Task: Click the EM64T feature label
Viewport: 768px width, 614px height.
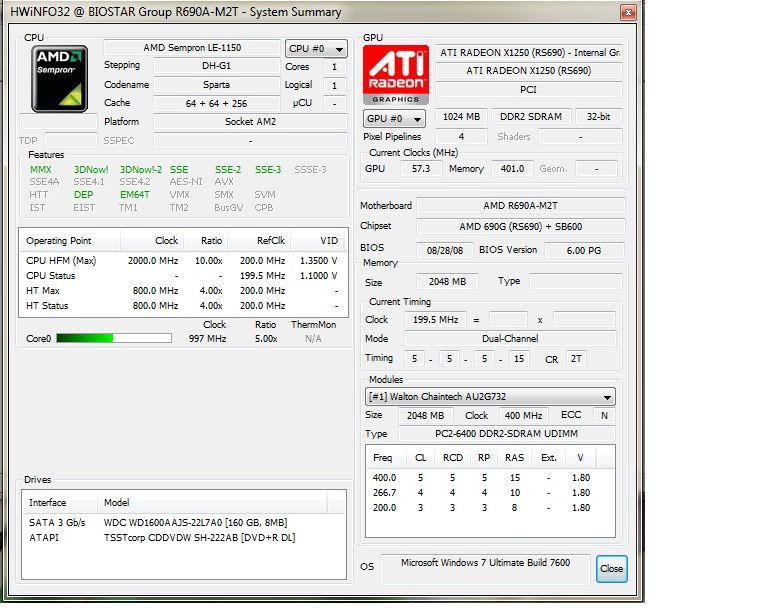Action: [x=135, y=194]
